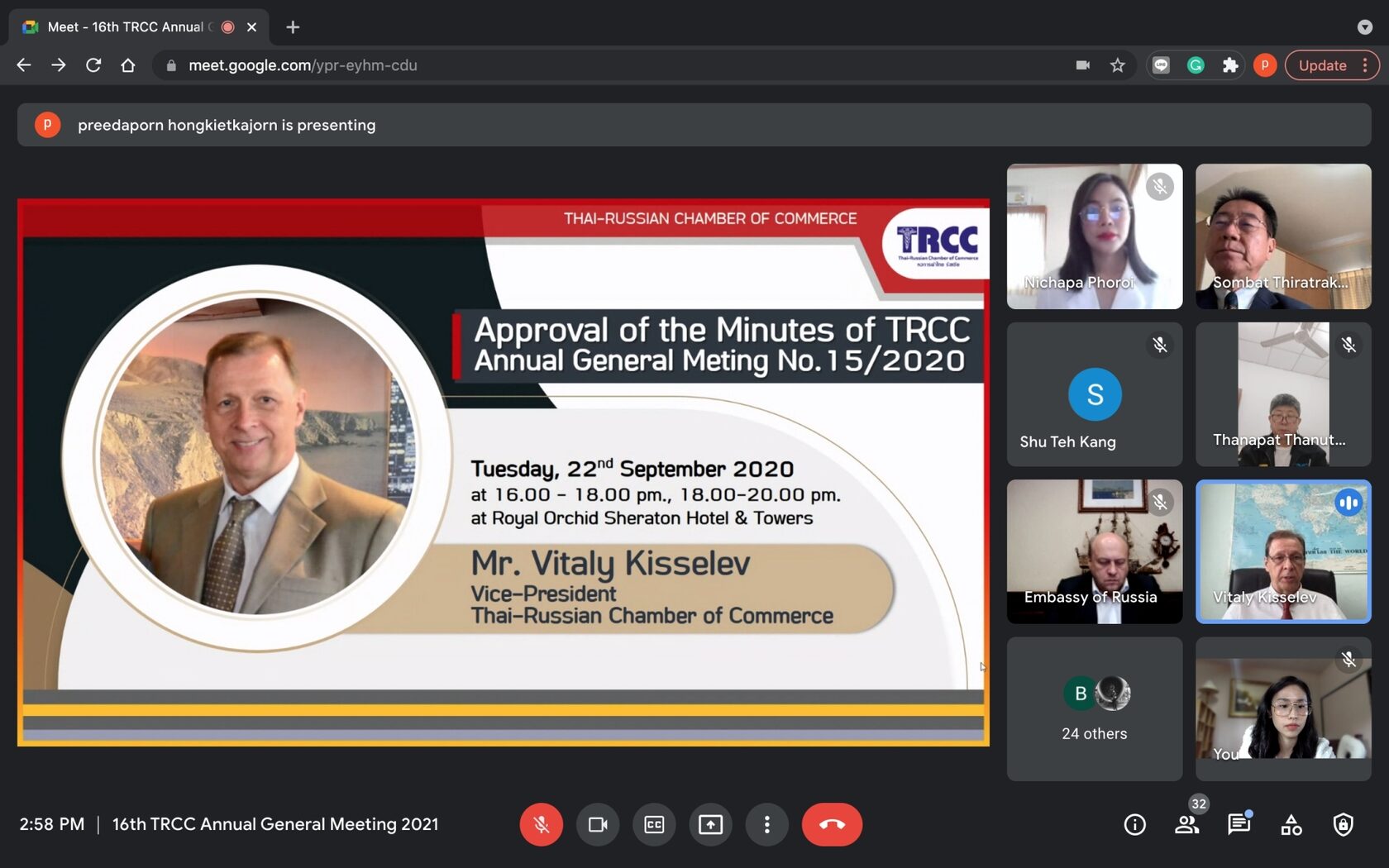Viewport: 1389px width, 868px height.
Task: Click the muted mic icon on Thanapat's tile
Action: (x=1348, y=345)
